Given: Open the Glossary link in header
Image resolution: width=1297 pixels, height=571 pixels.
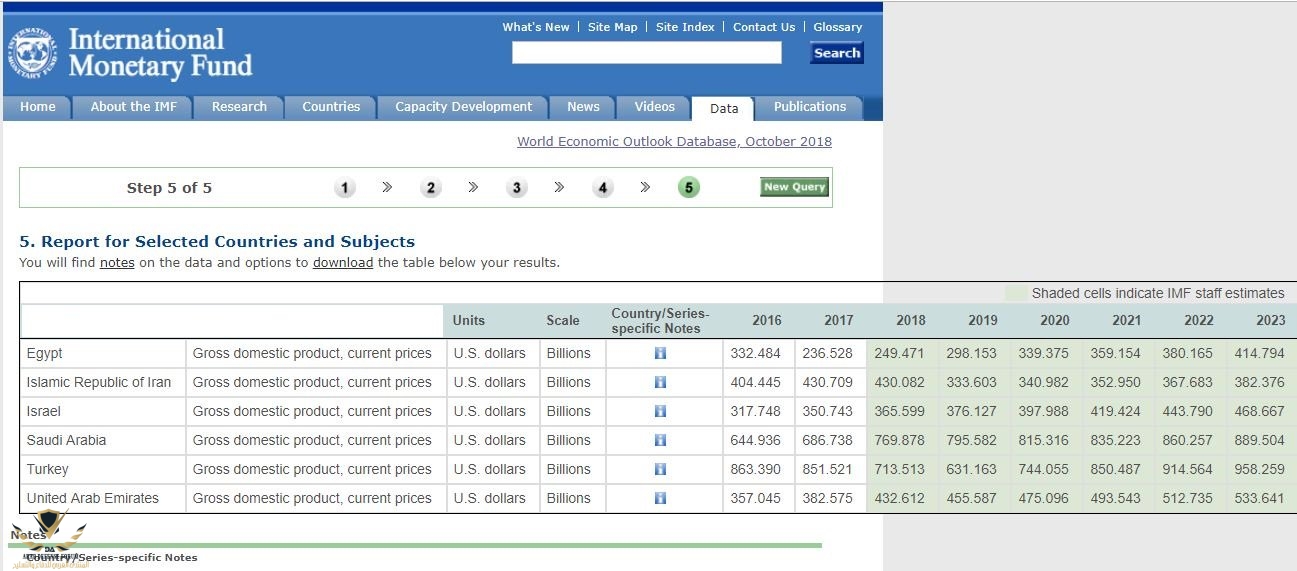Looking at the screenshot, I should coord(837,27).
